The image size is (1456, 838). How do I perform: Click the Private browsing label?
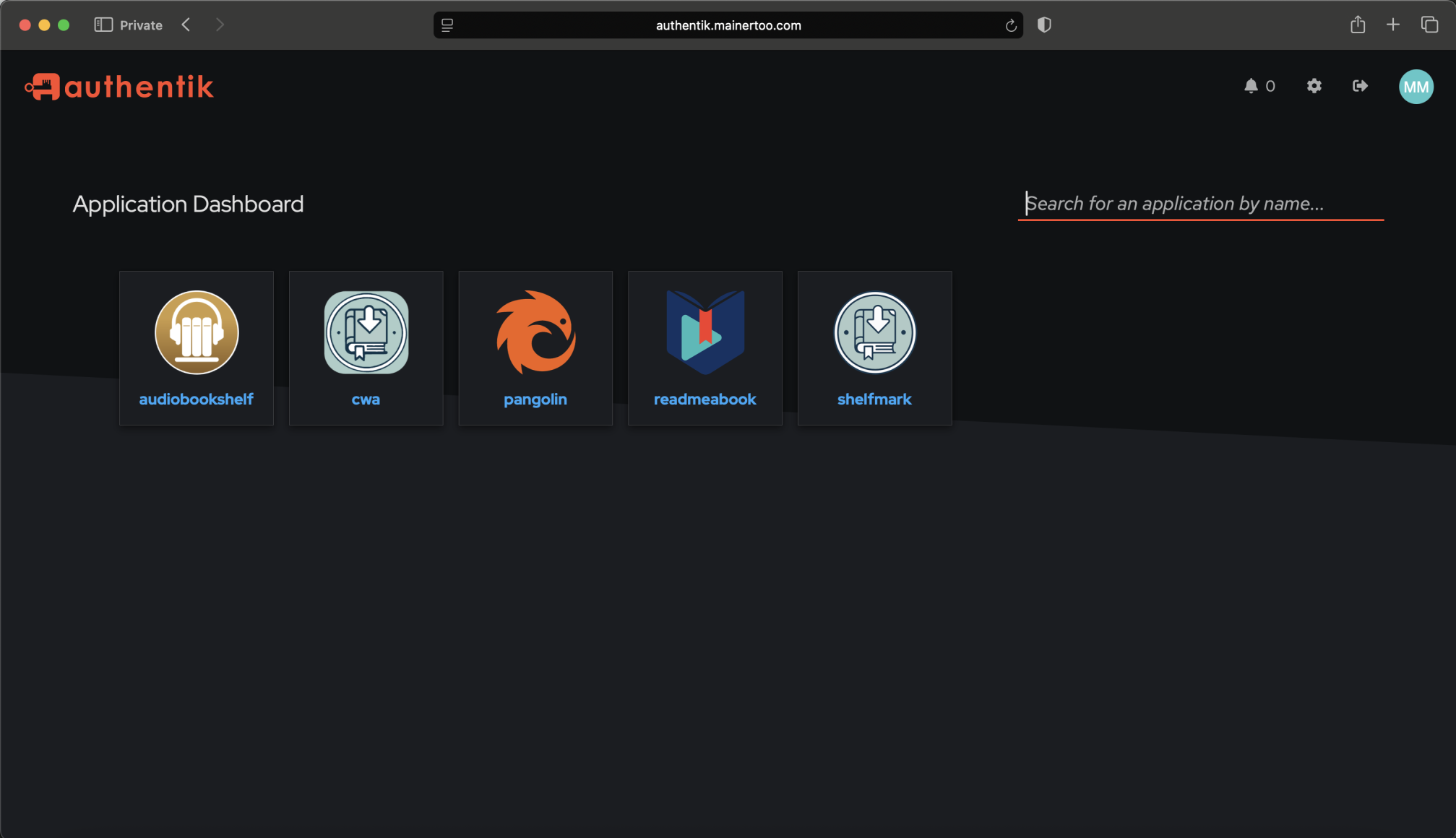pos(141,25)
